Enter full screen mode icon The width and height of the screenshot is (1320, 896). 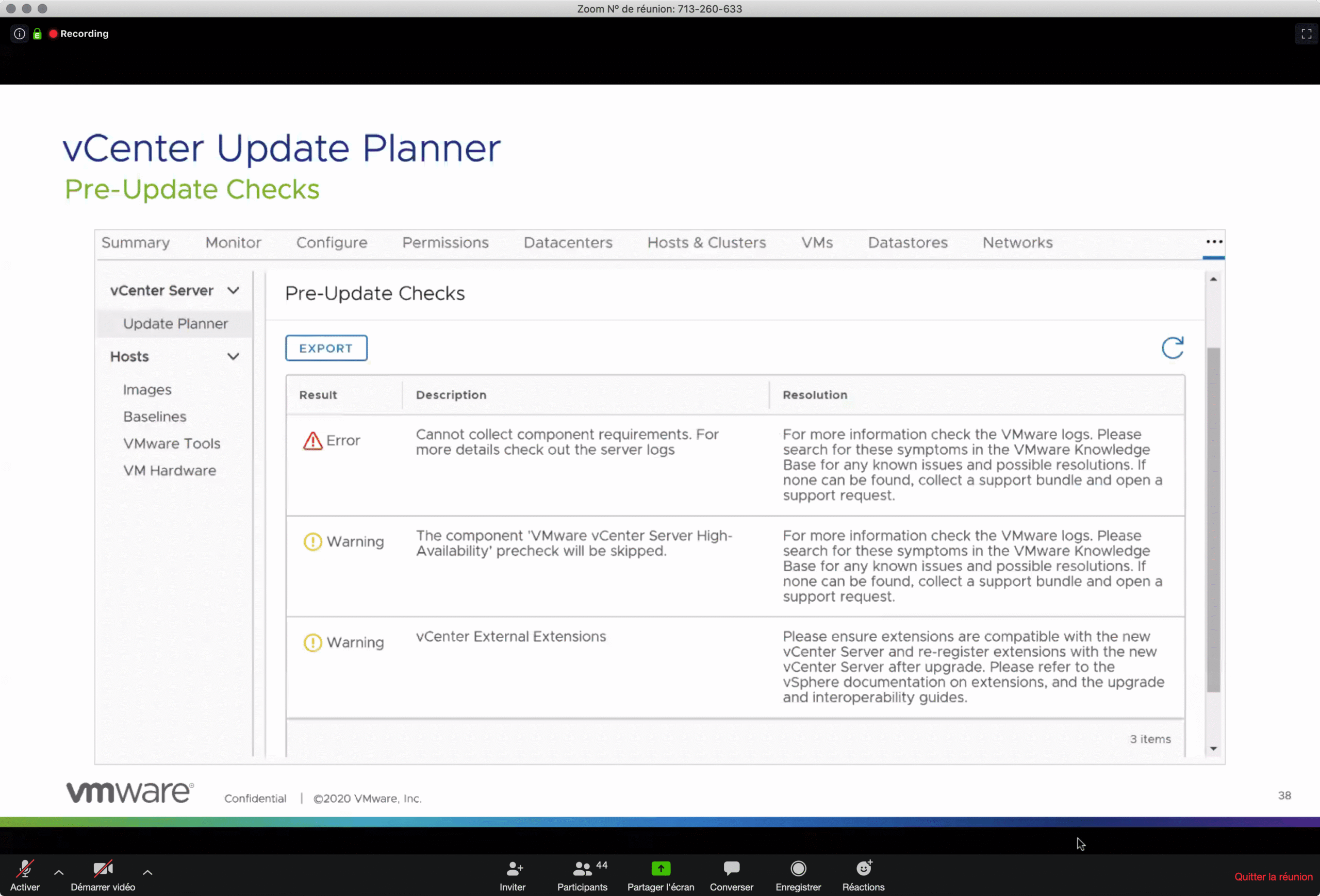coord(1306,34)
